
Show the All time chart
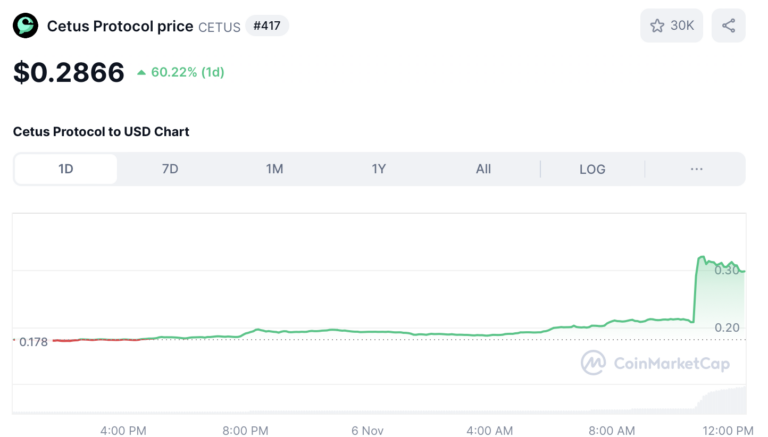pyautogui.click(x=483, y=169)
